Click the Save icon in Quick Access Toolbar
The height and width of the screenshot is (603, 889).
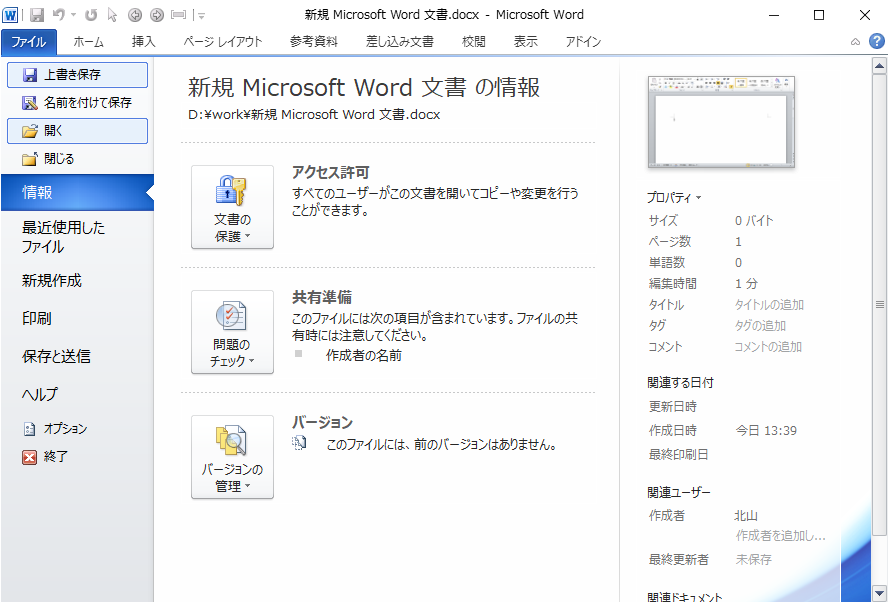[37, 15]
